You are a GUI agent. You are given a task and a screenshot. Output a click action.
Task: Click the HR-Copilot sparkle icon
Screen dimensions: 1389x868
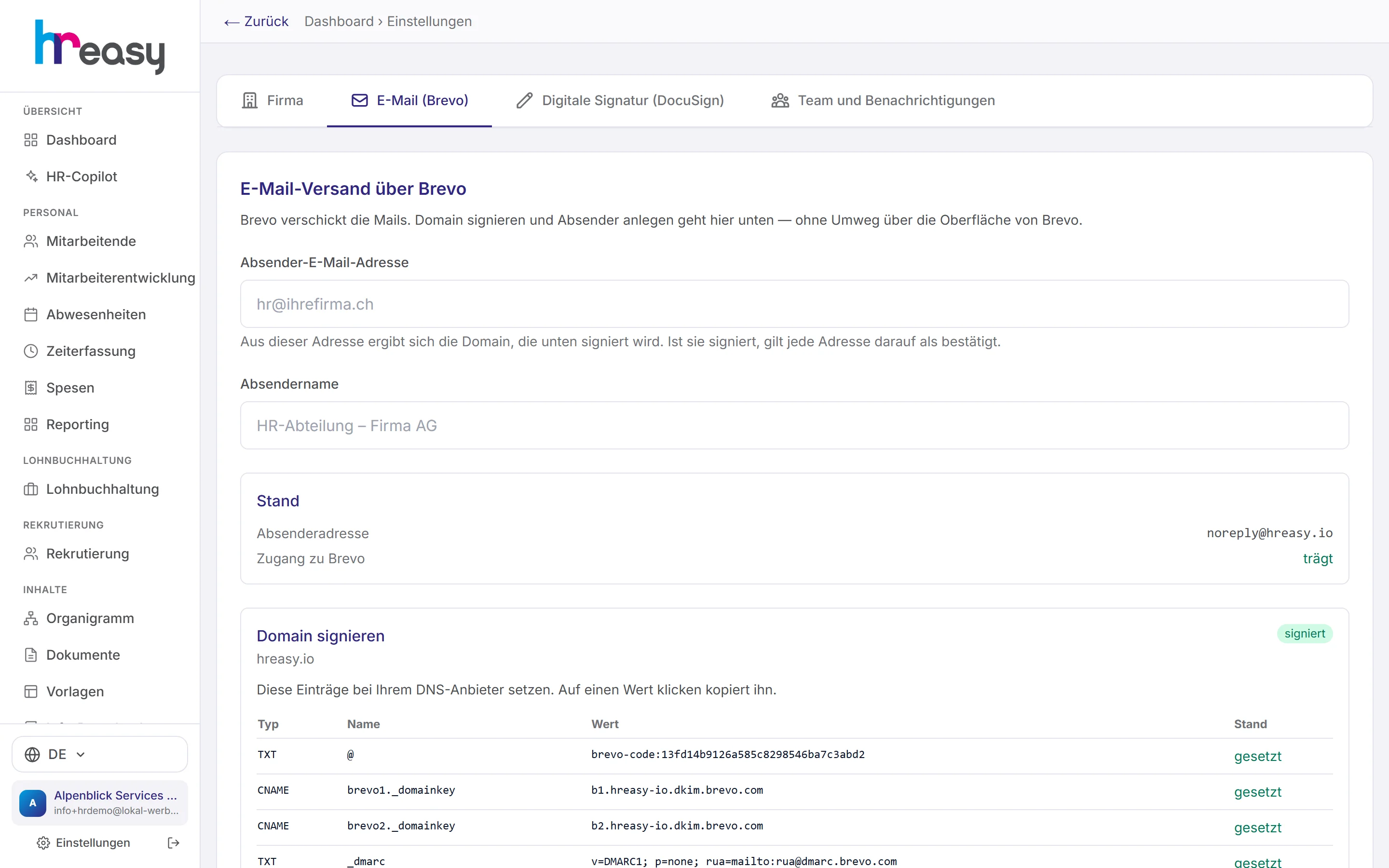(x=31, y=177)
